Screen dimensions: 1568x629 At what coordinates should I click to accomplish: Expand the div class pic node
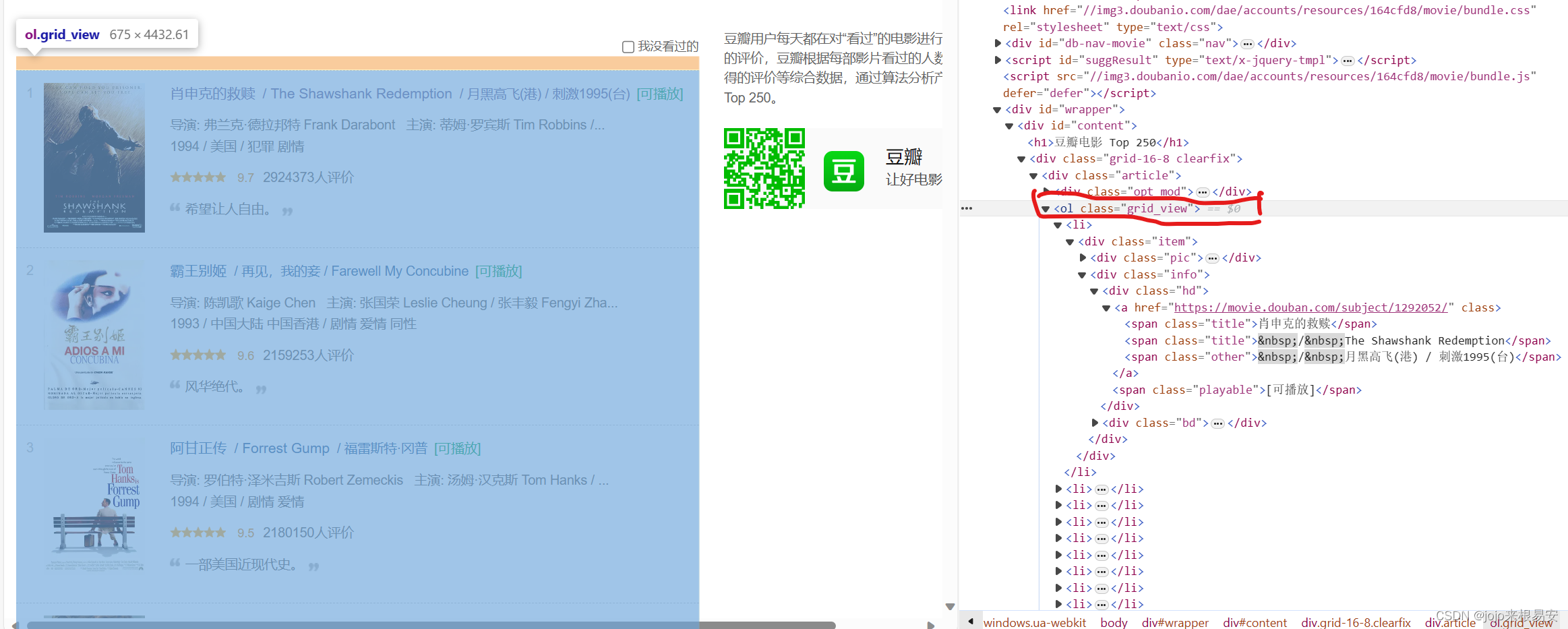1083,258
